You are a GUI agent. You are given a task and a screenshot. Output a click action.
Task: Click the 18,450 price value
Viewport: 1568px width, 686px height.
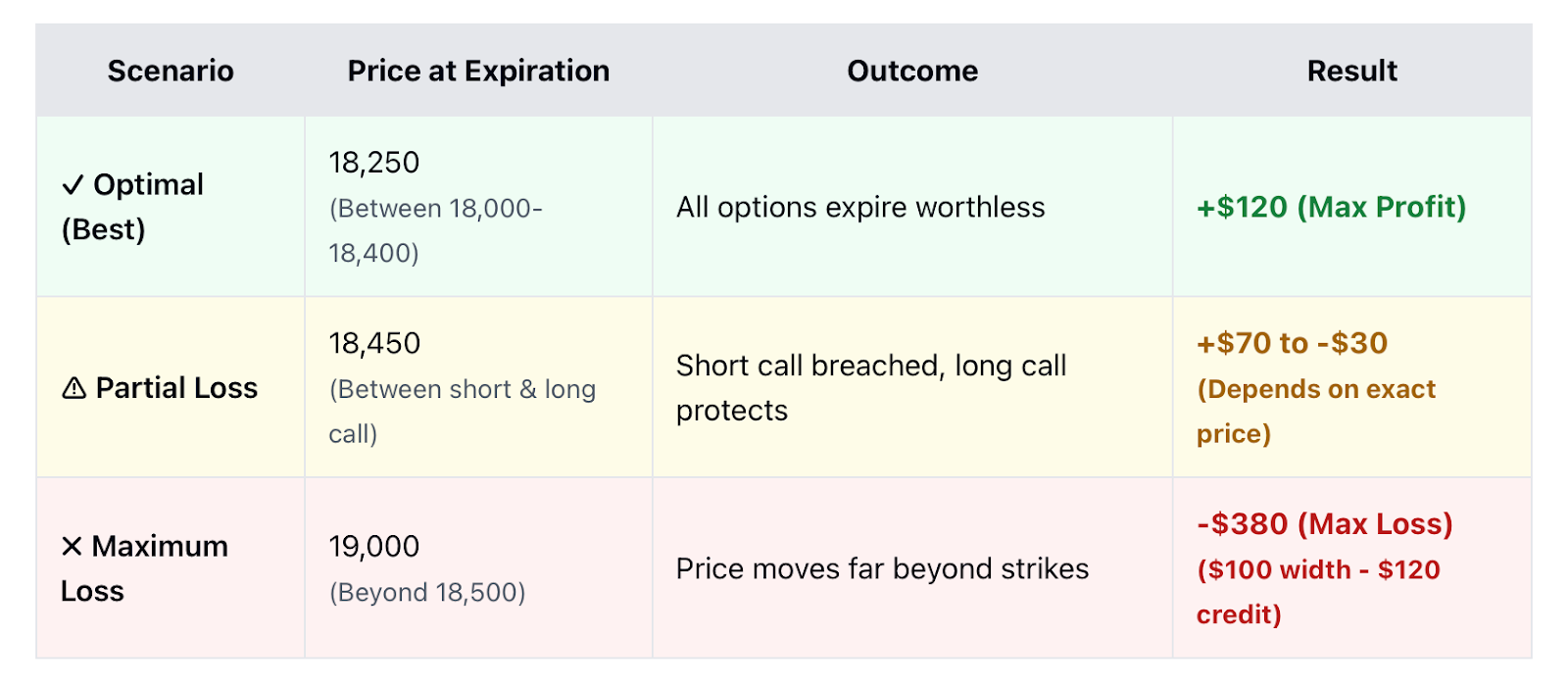(374, 343)
